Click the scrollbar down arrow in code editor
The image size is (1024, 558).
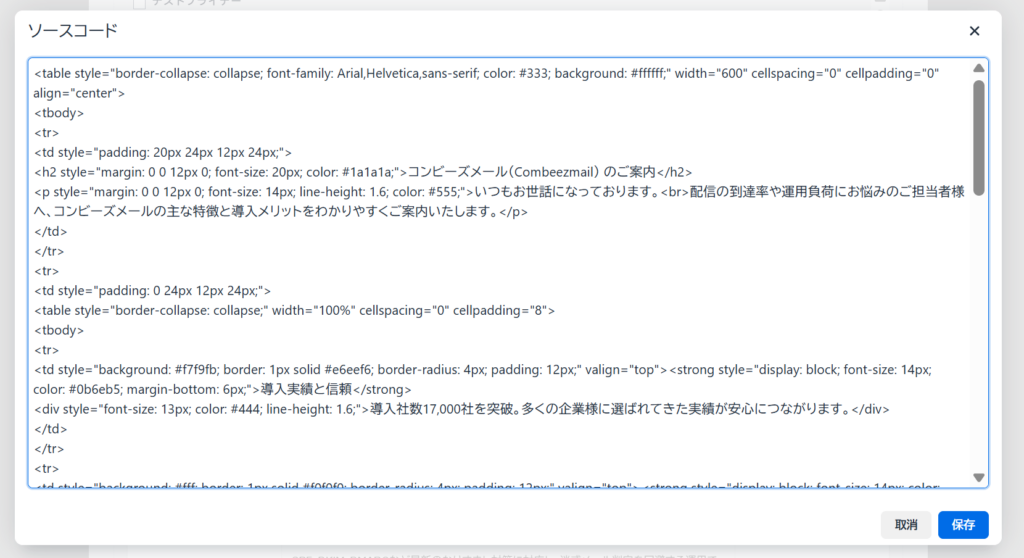(979, 478)
